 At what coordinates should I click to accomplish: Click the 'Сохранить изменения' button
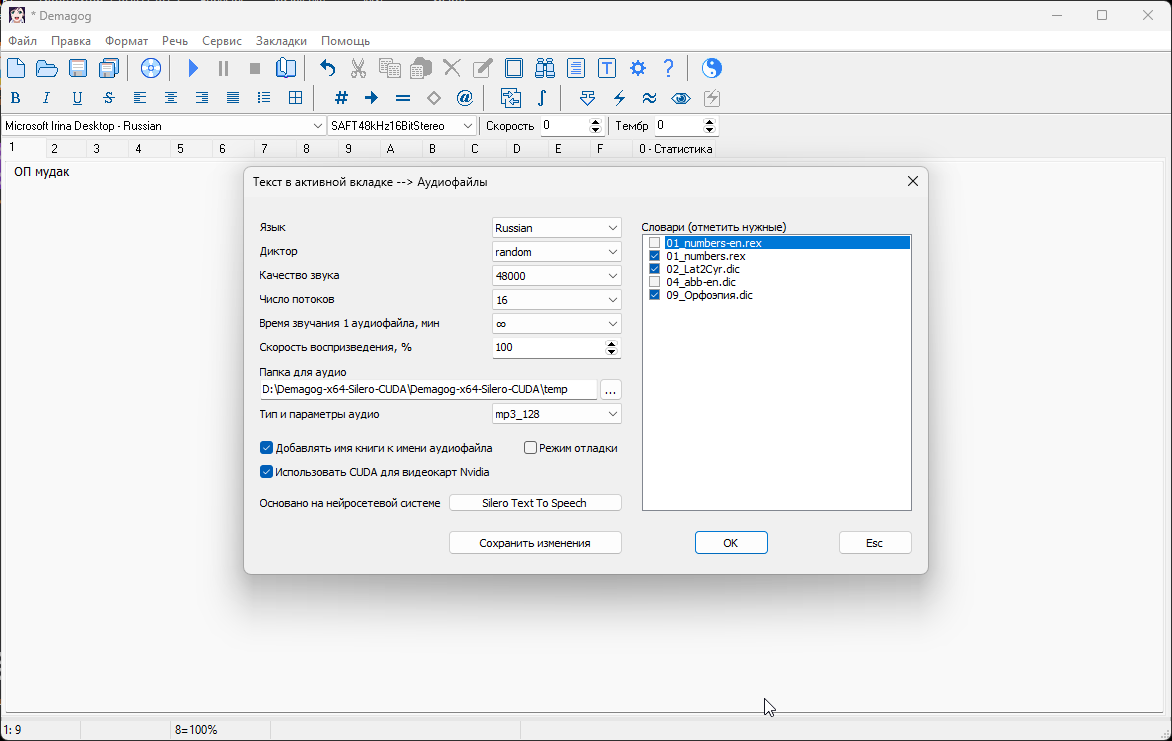535,543
